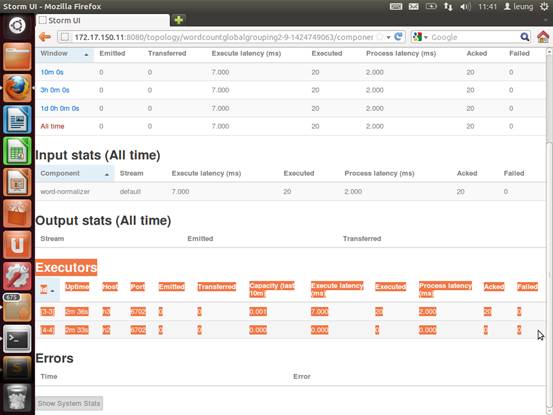Open the update manager icon with 675 badge
This screenshot has height=415, width=553.
[x=17, y=308]
